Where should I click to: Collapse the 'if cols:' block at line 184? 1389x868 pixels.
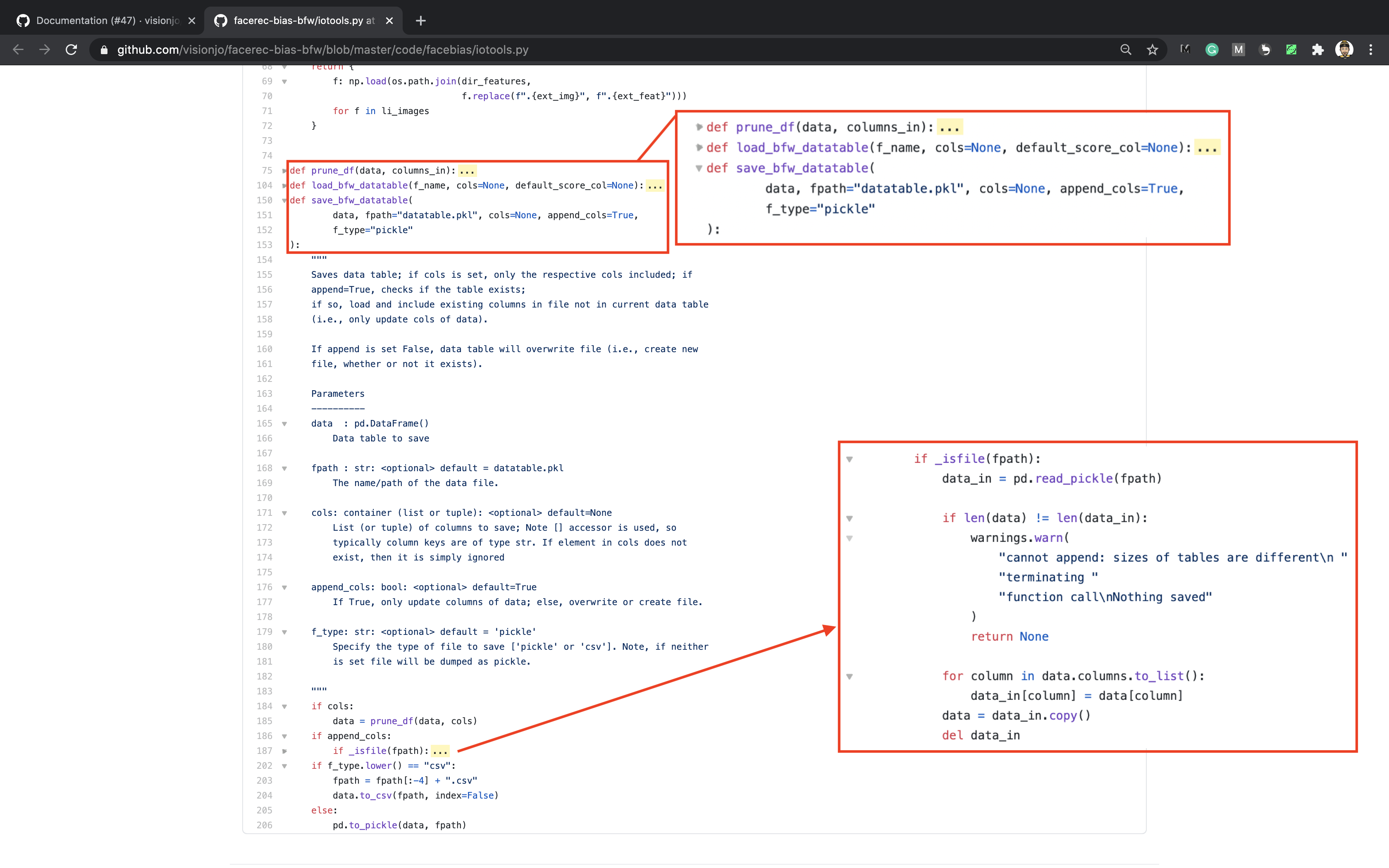tap(285, 706)
